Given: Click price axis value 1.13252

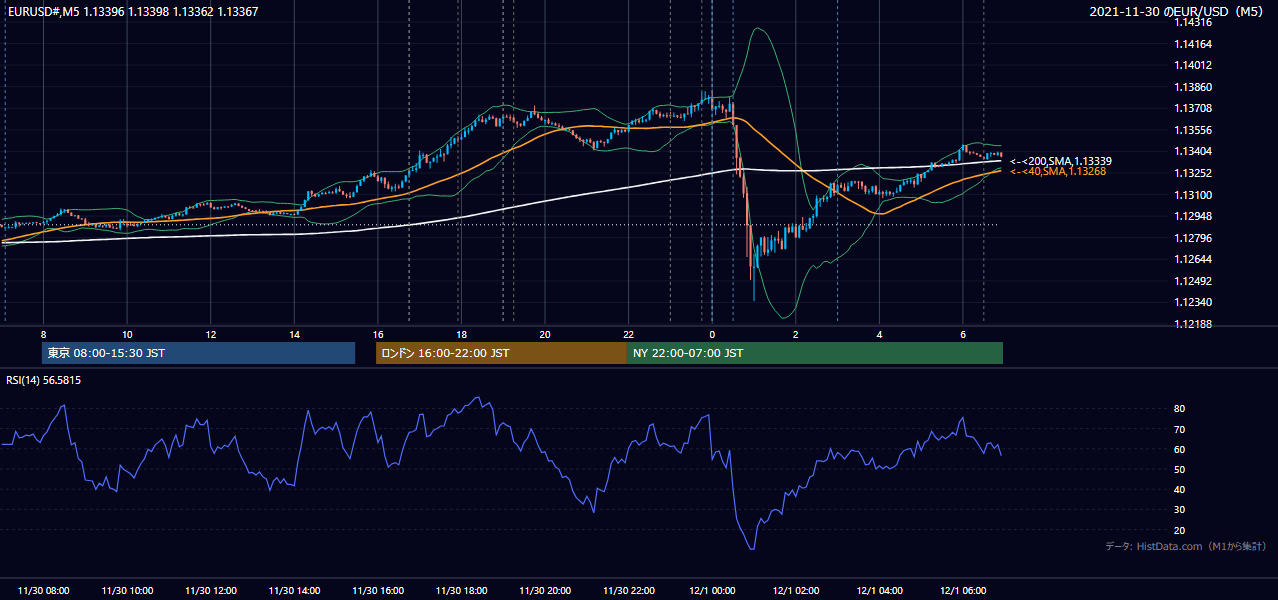Looking at the screenshot, I should coord(1193,174).
